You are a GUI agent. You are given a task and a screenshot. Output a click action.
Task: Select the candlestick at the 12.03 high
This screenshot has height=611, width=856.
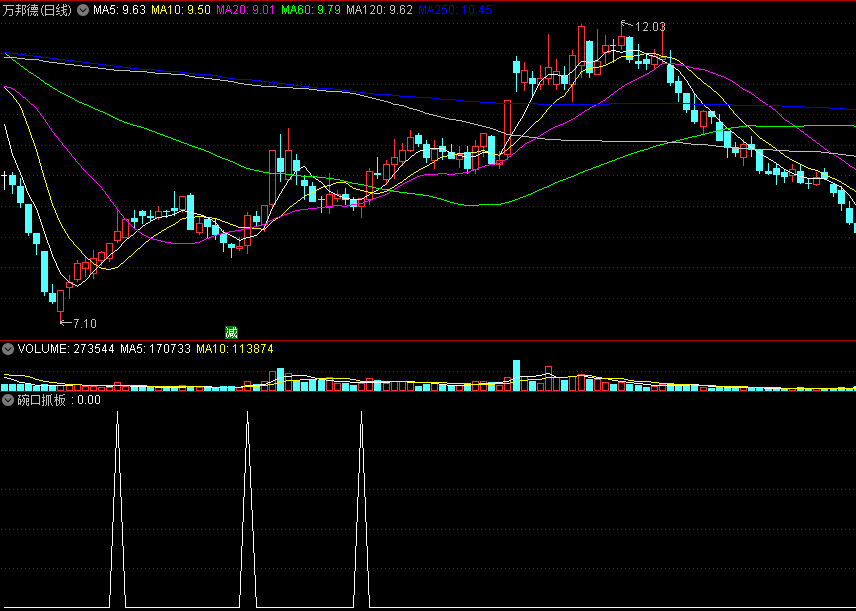point(621,38)
